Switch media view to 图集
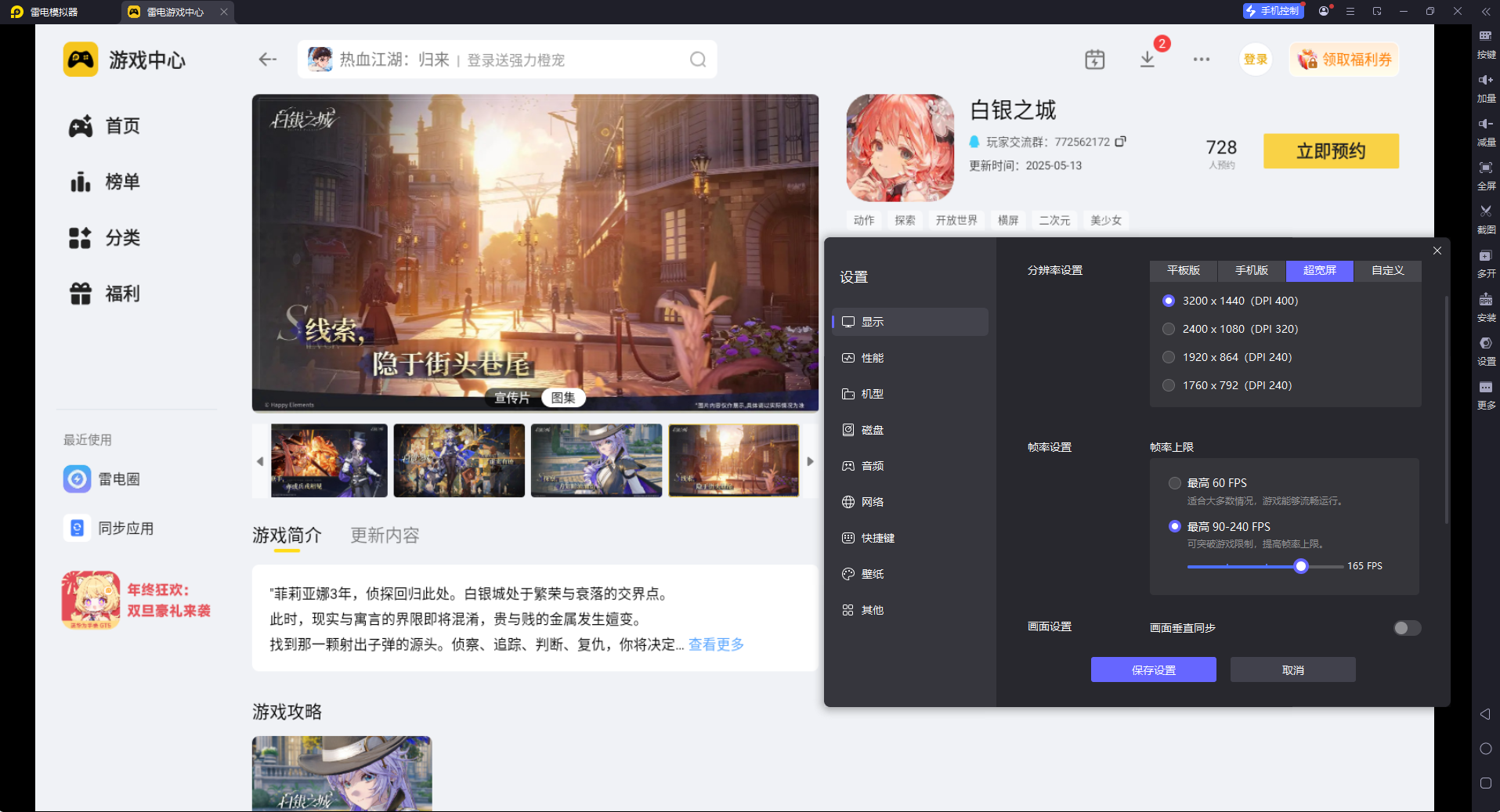Viewport: 1500px width, 812px height. (563, 398)
